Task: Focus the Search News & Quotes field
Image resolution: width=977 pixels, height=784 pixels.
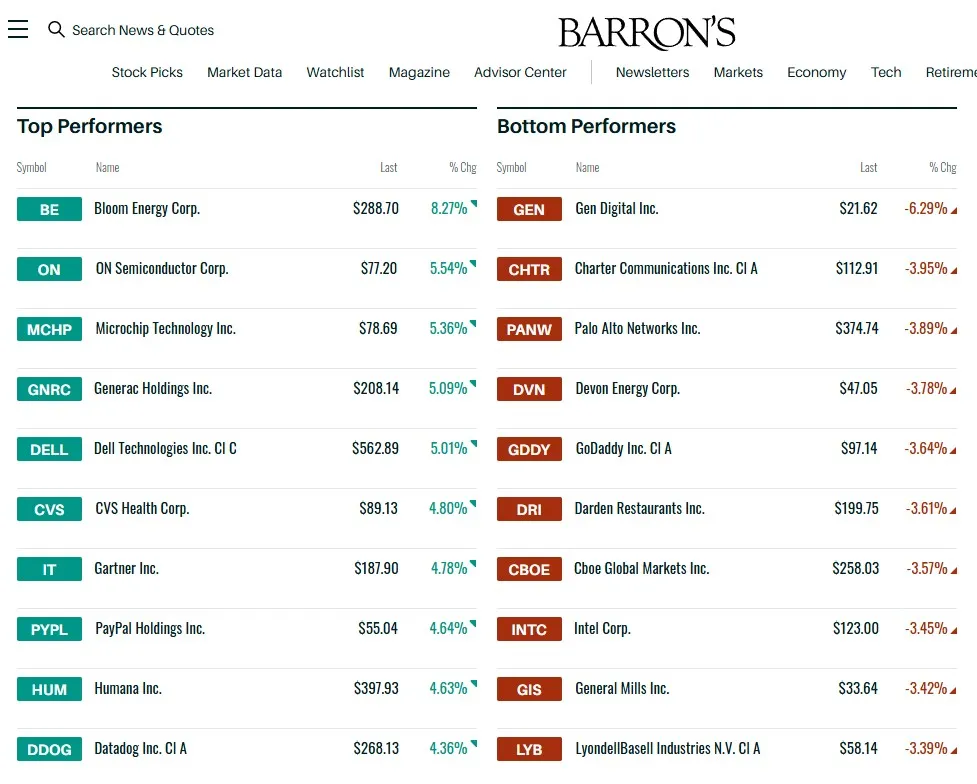Action: pyautogui.click(x=143, y=30)
